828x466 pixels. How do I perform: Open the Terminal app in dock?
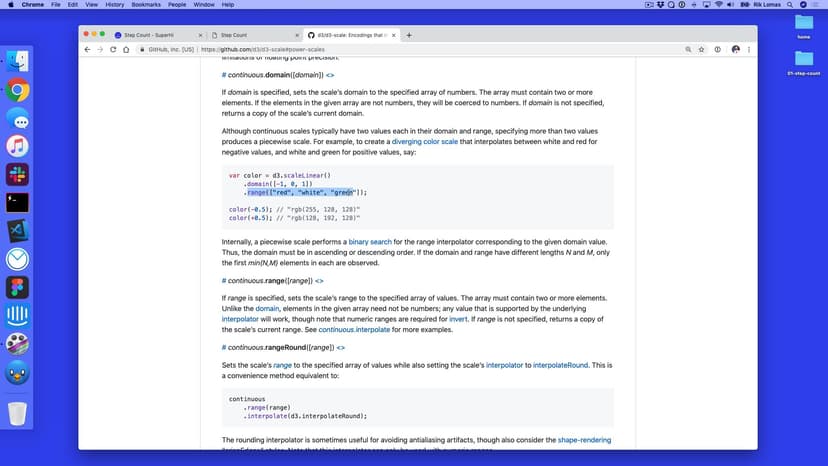(17, 202)
